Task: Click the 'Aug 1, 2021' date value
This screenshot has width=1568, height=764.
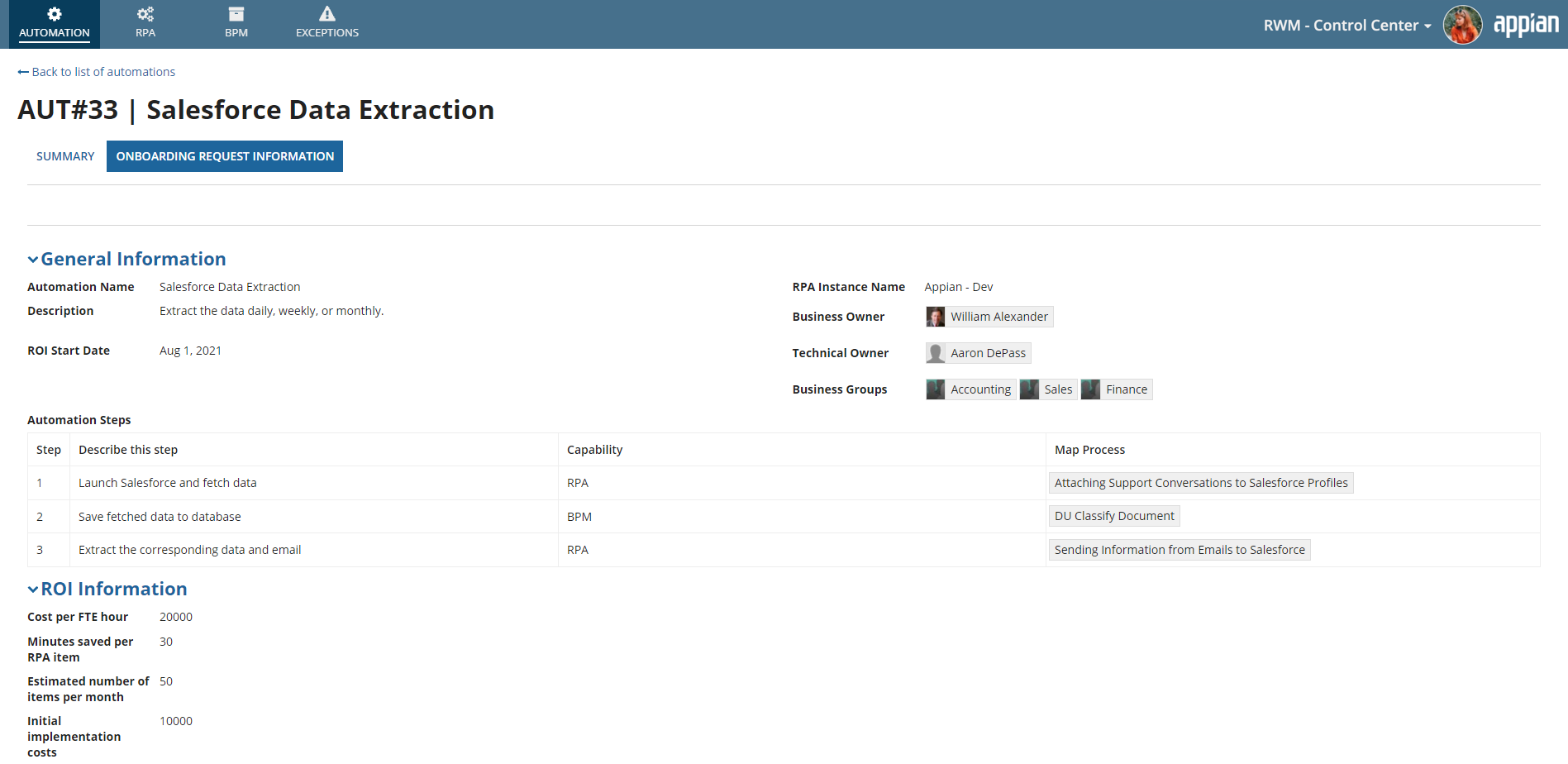Action: [x=190, y=351]
